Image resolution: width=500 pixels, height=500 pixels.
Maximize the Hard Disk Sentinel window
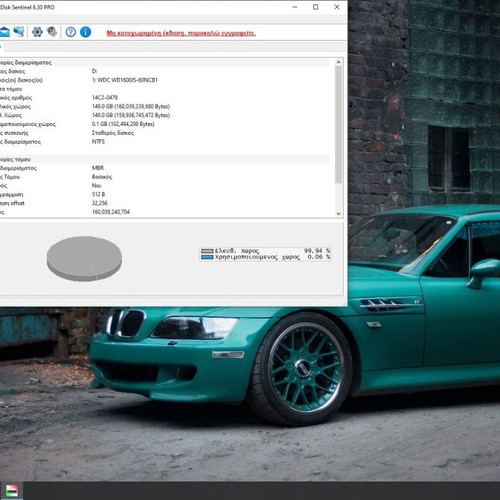[x=316, y=7]
